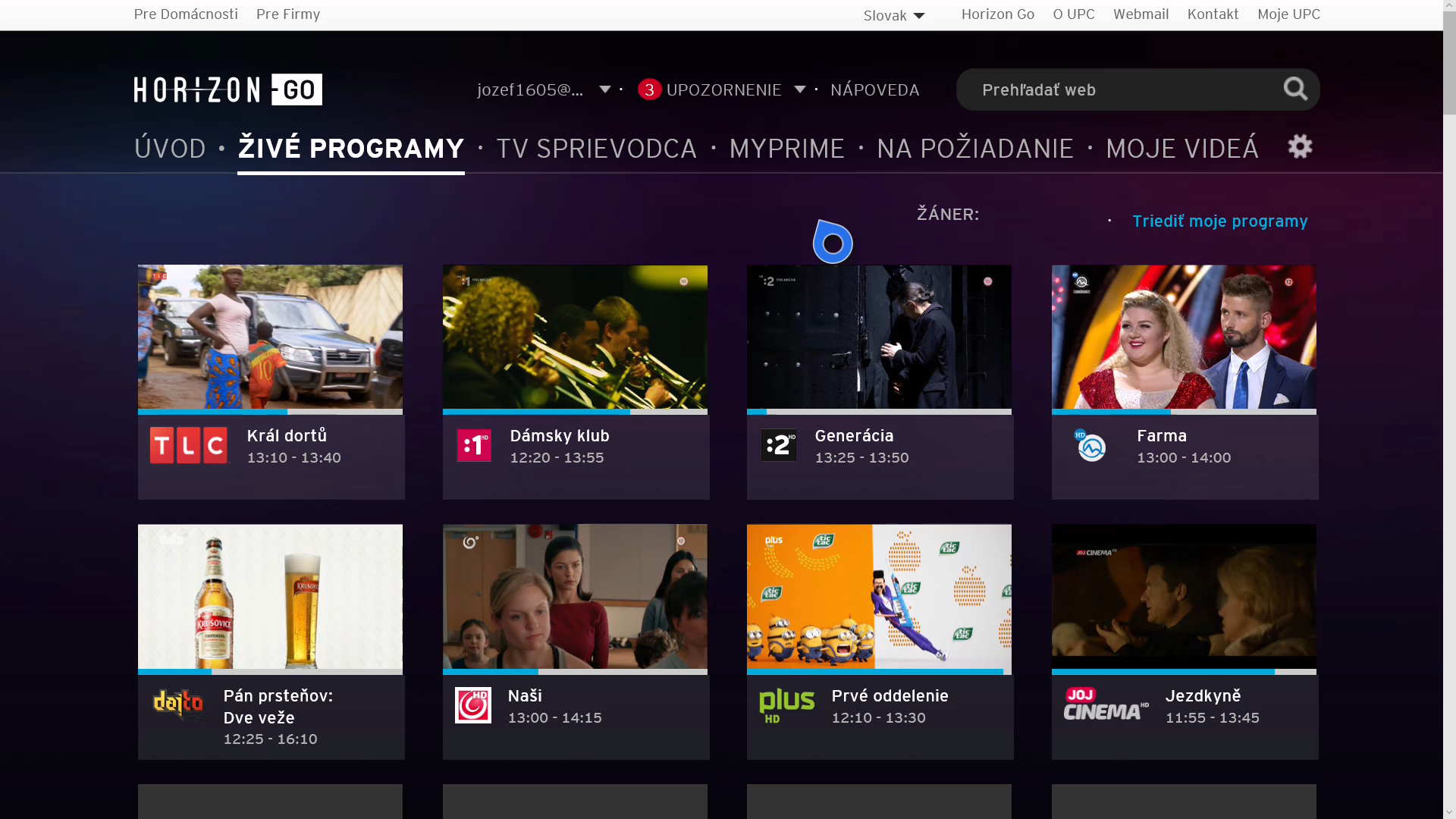Click the Jednotka :1 channel logo

click(x=474, y=446)
